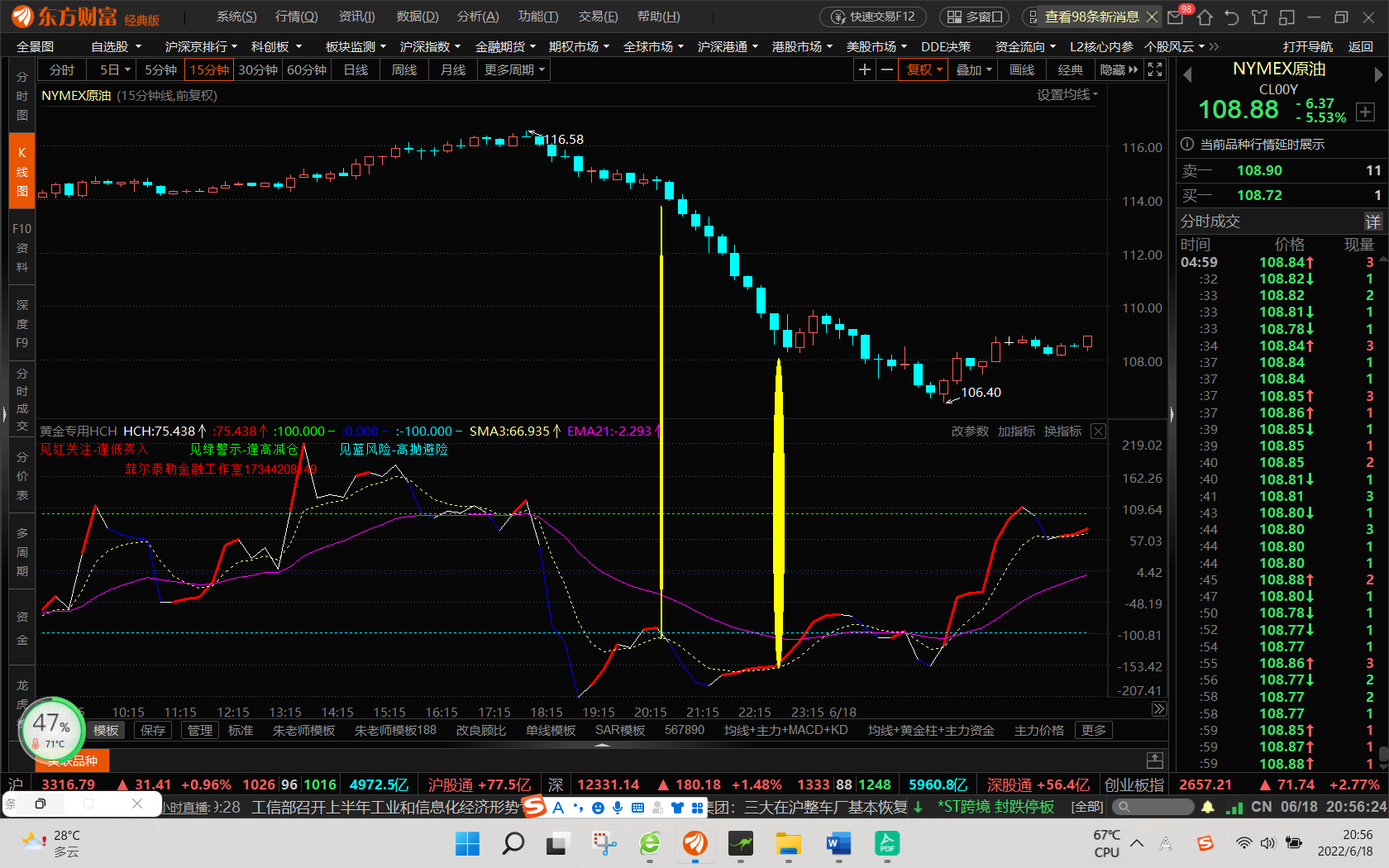
Task: Open 设置均线 moving average settings
Action: (x=1067, y=95)
